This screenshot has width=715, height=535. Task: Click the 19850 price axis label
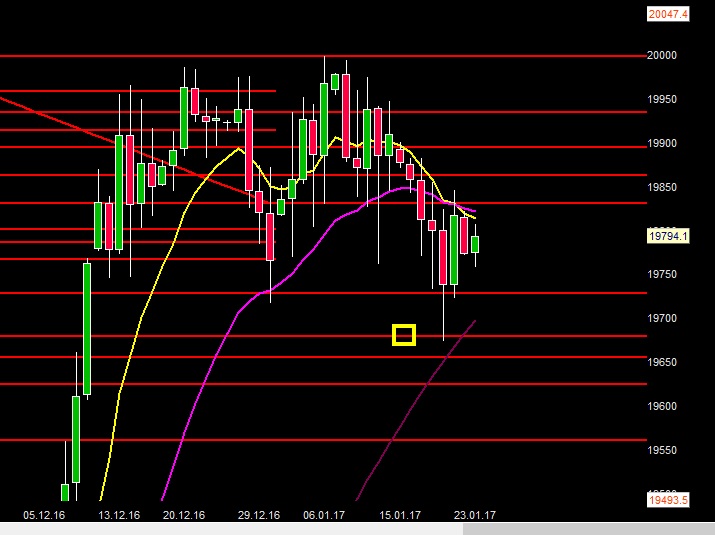[x=662, y=187]
